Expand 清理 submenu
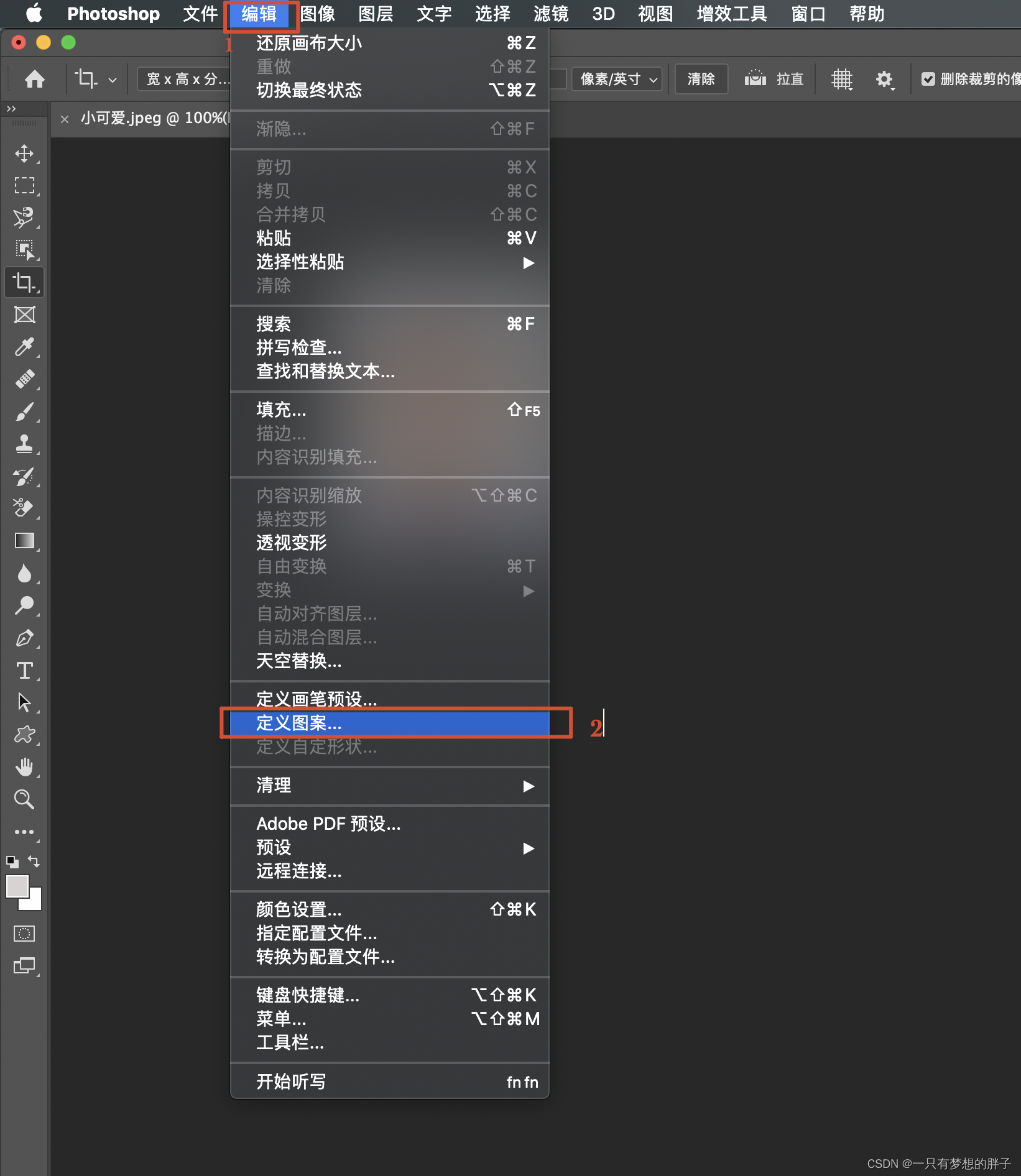This screenshot has height=1176, width=1021. pos(390,786)
